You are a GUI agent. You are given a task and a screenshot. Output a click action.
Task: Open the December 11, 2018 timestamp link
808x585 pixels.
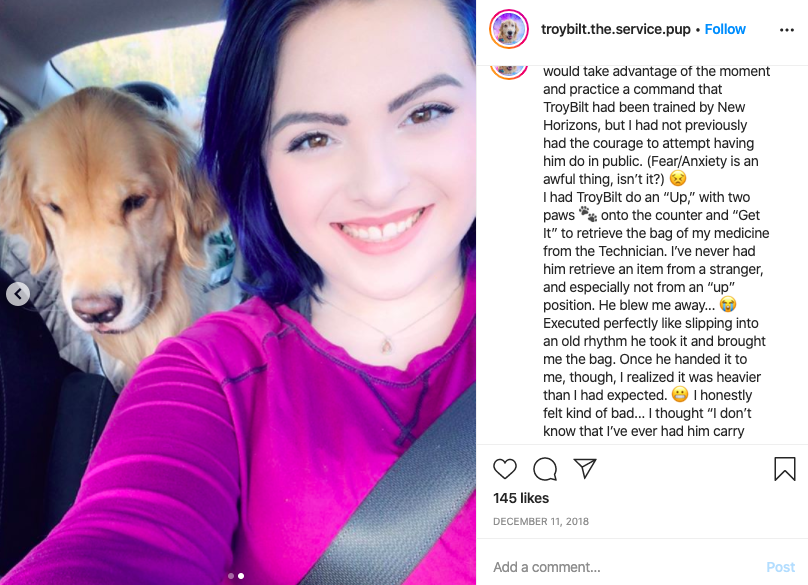(x=541, y=522)
